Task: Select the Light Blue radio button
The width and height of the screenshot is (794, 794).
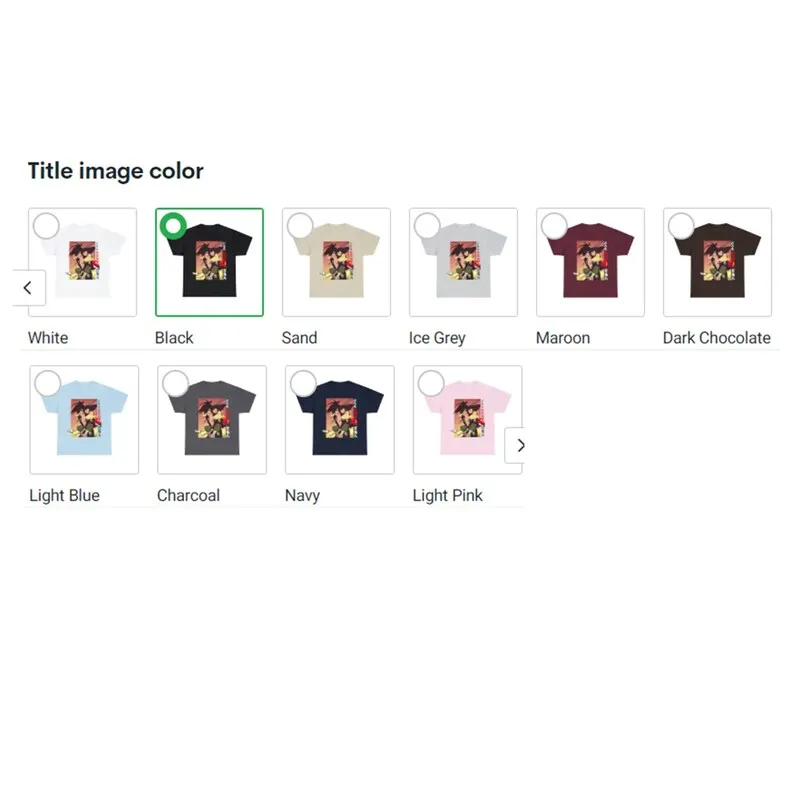Action: click(x=48, y=383)
